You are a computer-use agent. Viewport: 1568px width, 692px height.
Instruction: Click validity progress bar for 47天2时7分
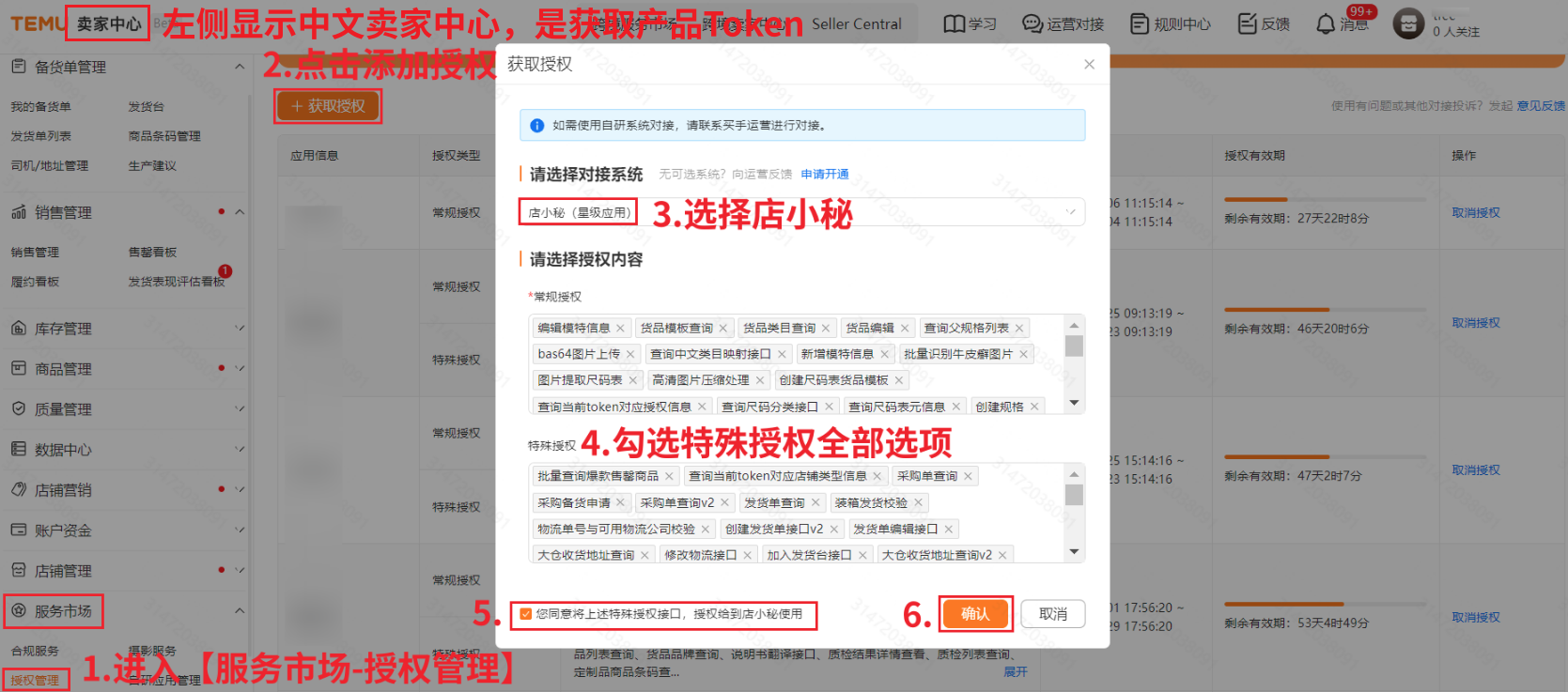tap(1325, 457)
